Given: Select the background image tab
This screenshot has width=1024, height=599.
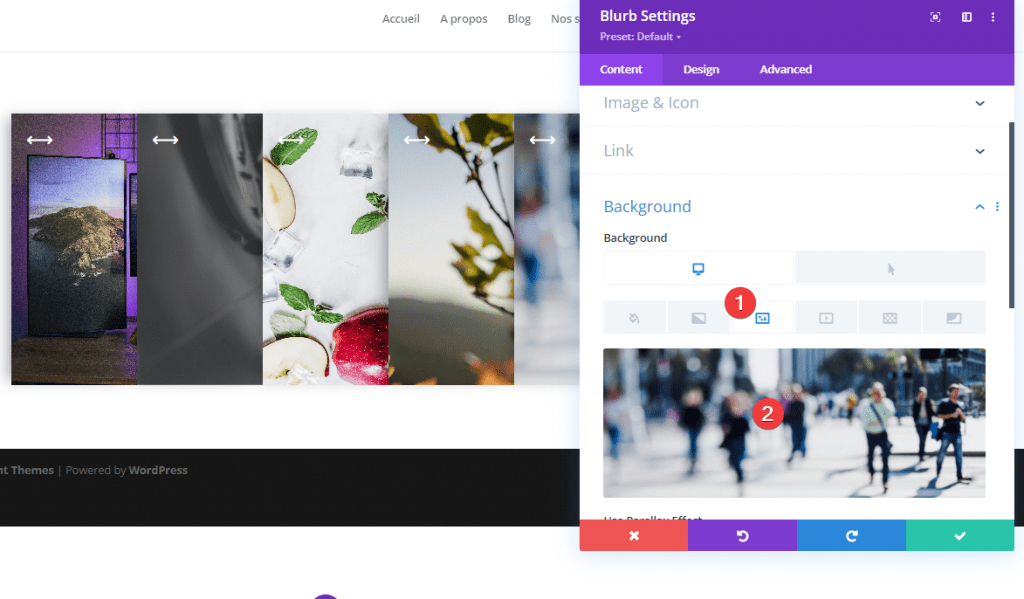Looking at the screenshot, I should pos(762,318).
